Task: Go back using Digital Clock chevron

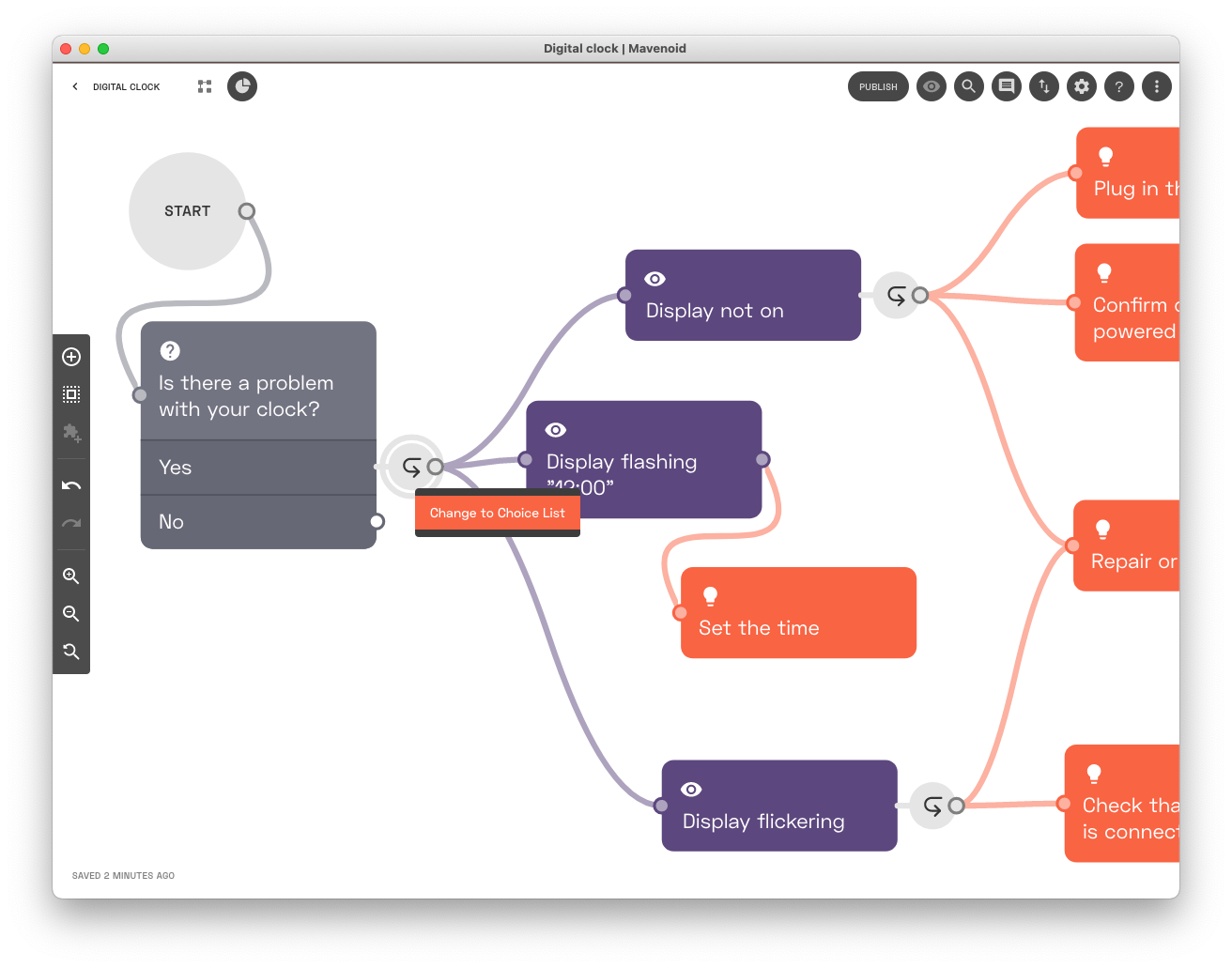Action: [75, 86]
